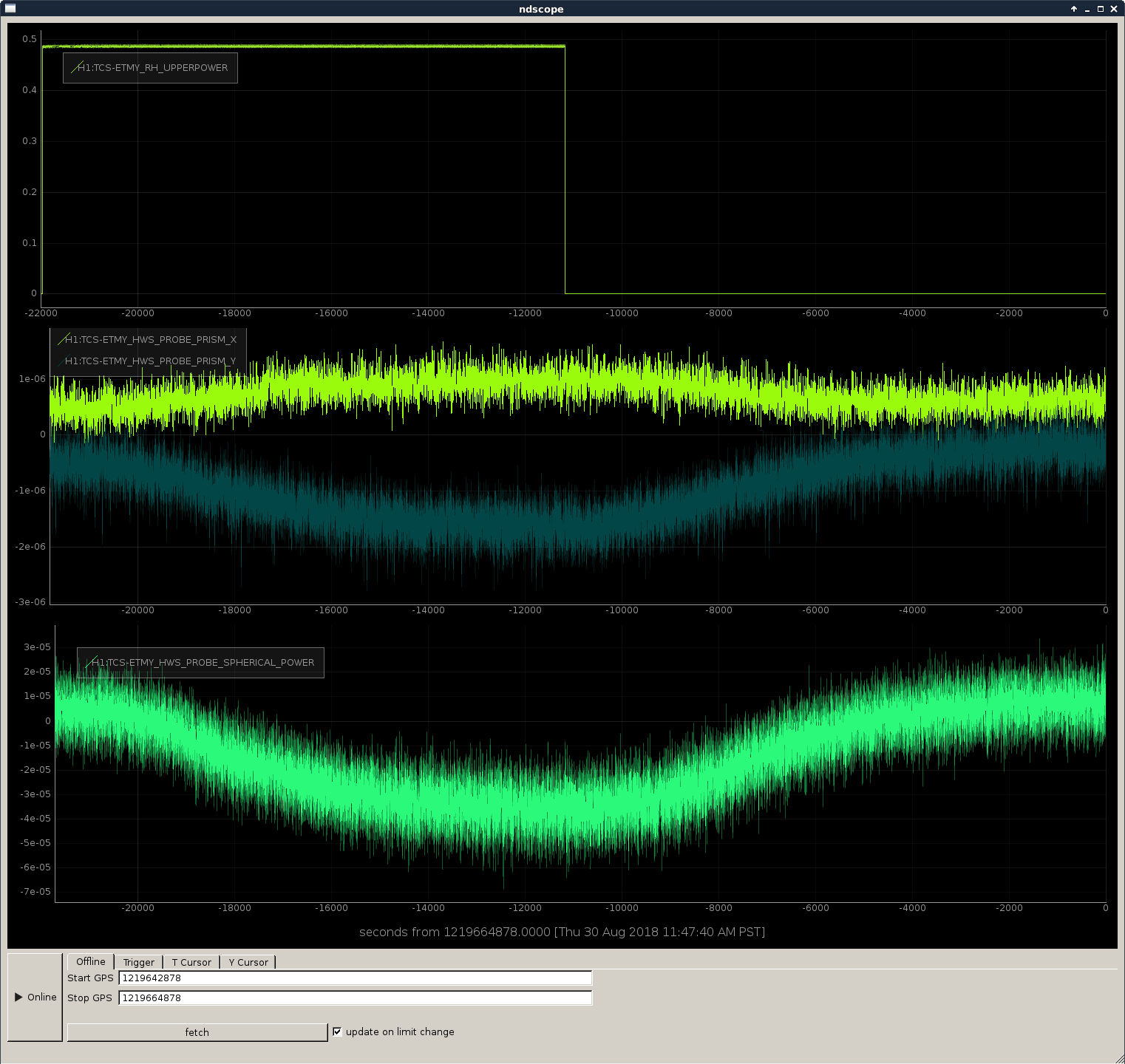Toggle update on limit change checkbox
This screenshot has width=1125, height=1064.
(x=337, y=1031)
